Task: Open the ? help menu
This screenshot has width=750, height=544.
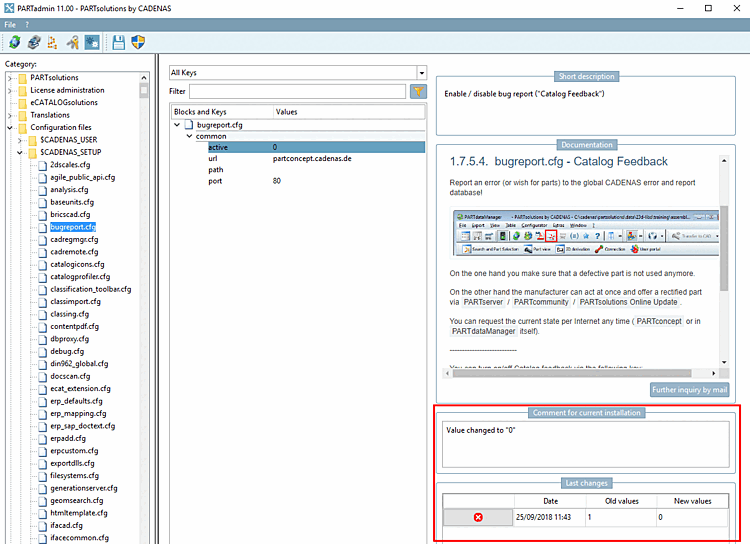Action: click(27, 24)
